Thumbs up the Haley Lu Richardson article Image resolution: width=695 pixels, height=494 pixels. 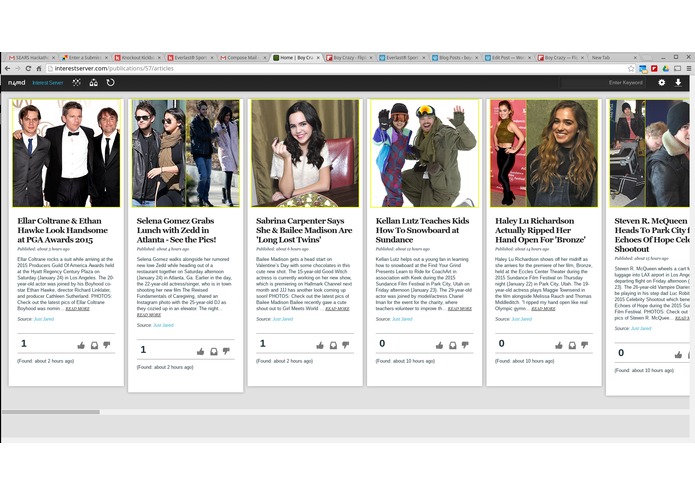click(x=559, y=346)
